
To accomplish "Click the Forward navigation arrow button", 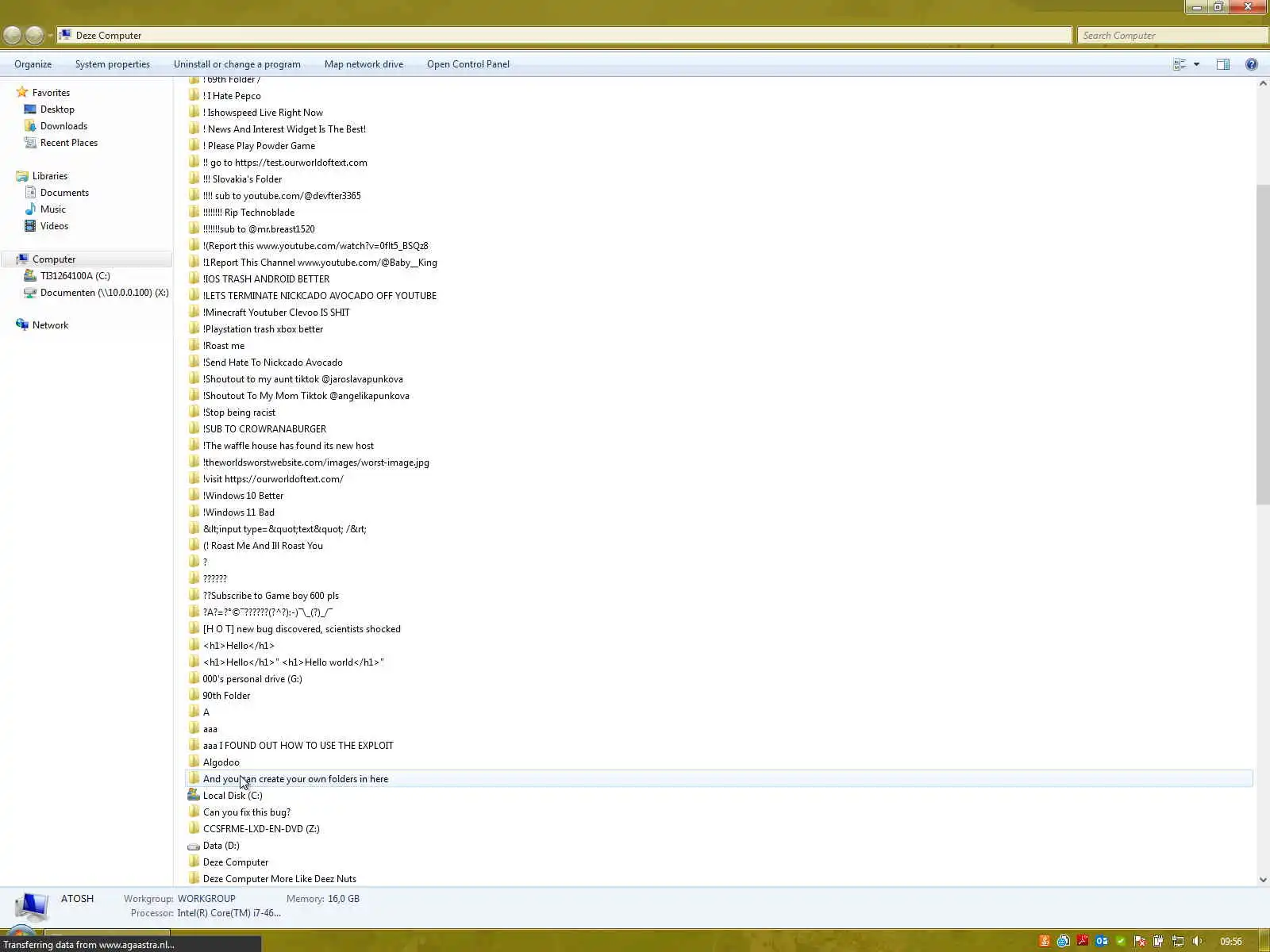I will (34, 35).
